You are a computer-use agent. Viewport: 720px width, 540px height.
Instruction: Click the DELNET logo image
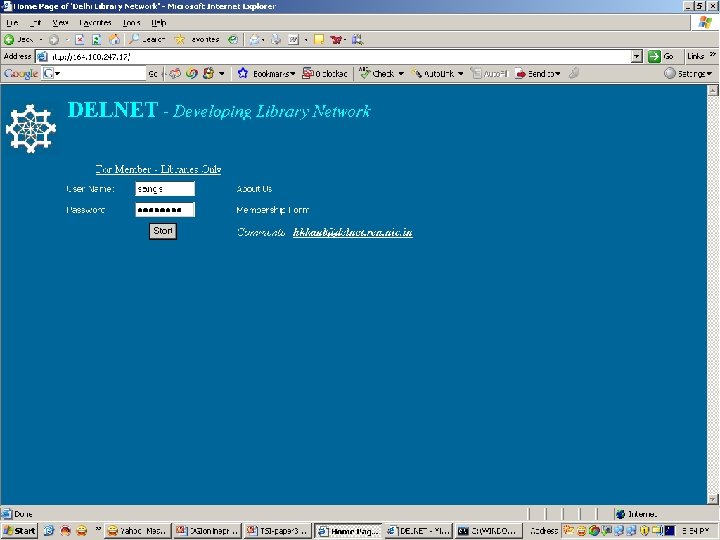coord(31,129)
